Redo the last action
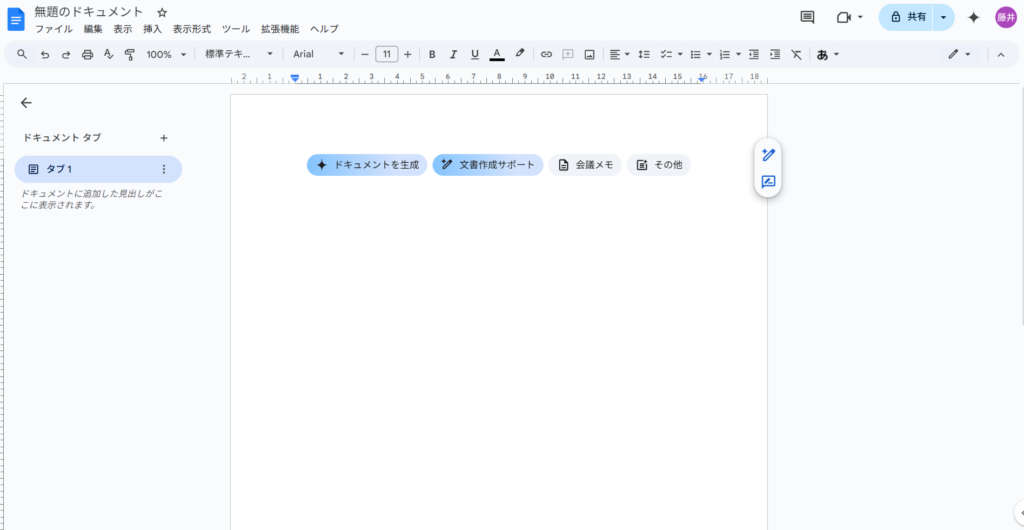Image resolution: width=1024 pixels, height=530 pixels. click(x=66, y=54)
